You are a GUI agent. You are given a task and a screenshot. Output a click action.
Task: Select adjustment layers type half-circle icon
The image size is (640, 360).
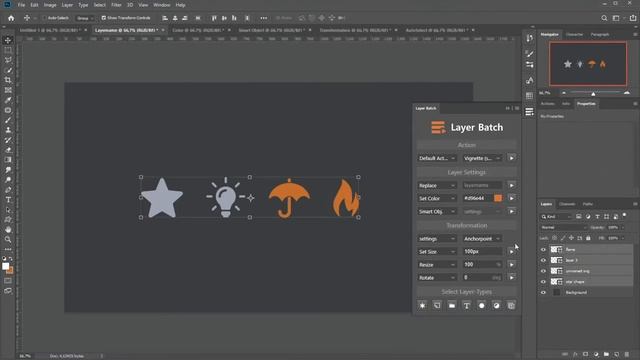point(496,305)
